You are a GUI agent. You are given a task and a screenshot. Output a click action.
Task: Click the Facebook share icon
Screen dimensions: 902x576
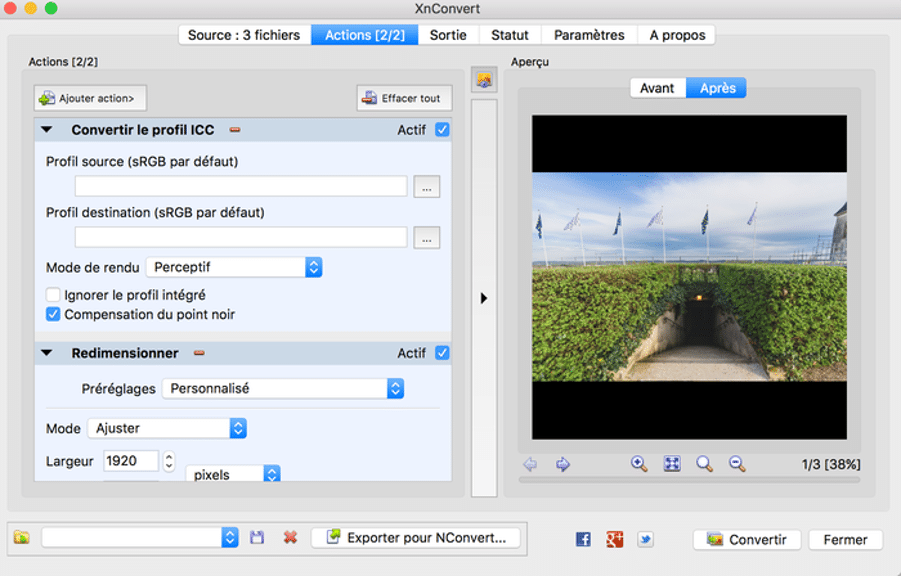pos(583,539)
